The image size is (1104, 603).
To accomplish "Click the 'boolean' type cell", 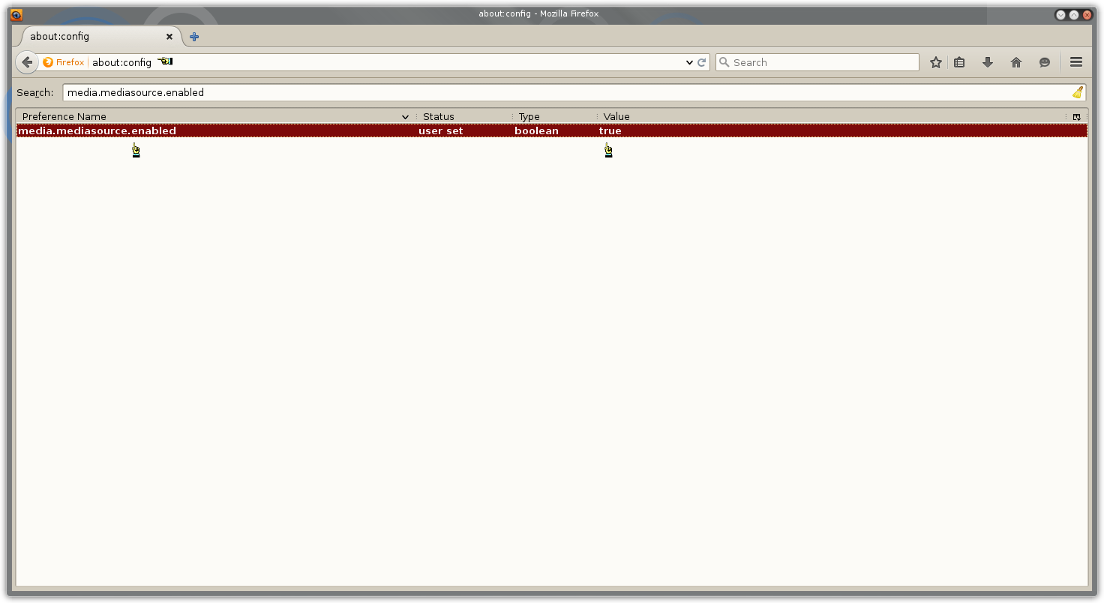I will (537, 131).
